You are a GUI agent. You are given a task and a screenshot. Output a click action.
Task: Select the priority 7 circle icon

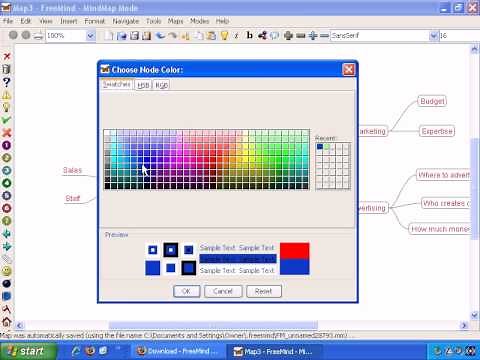click(7, 221)
